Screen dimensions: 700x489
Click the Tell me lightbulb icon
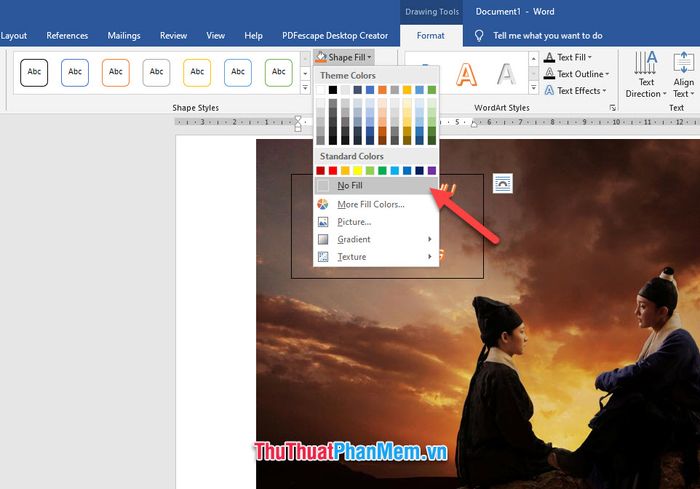[x=479, y=36]
